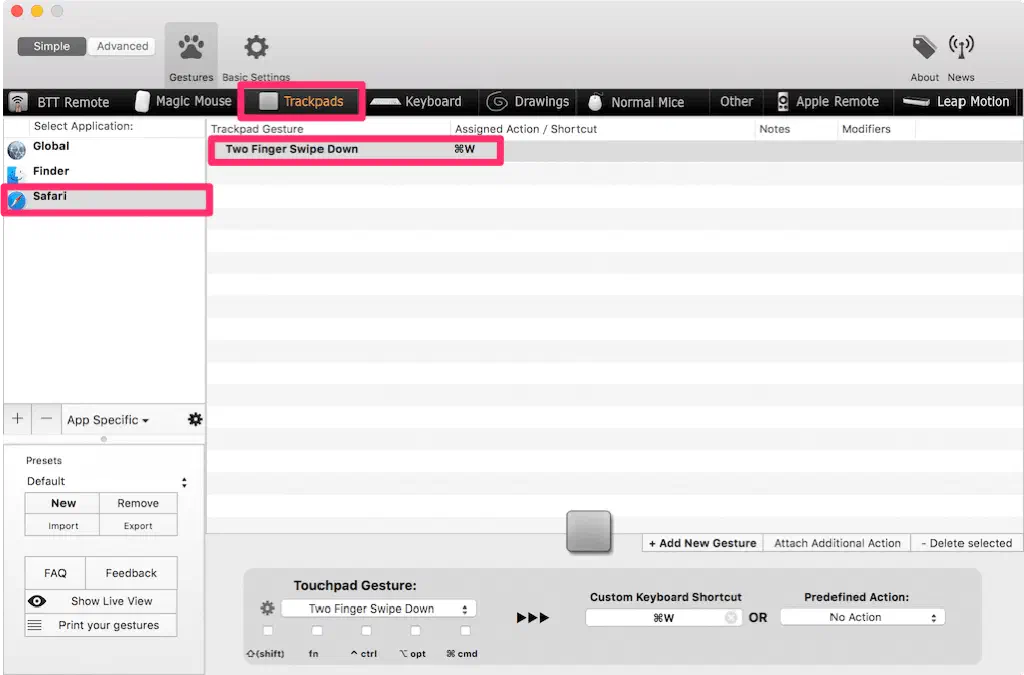Click the Add New Gesture button

[x=702, y=543]
